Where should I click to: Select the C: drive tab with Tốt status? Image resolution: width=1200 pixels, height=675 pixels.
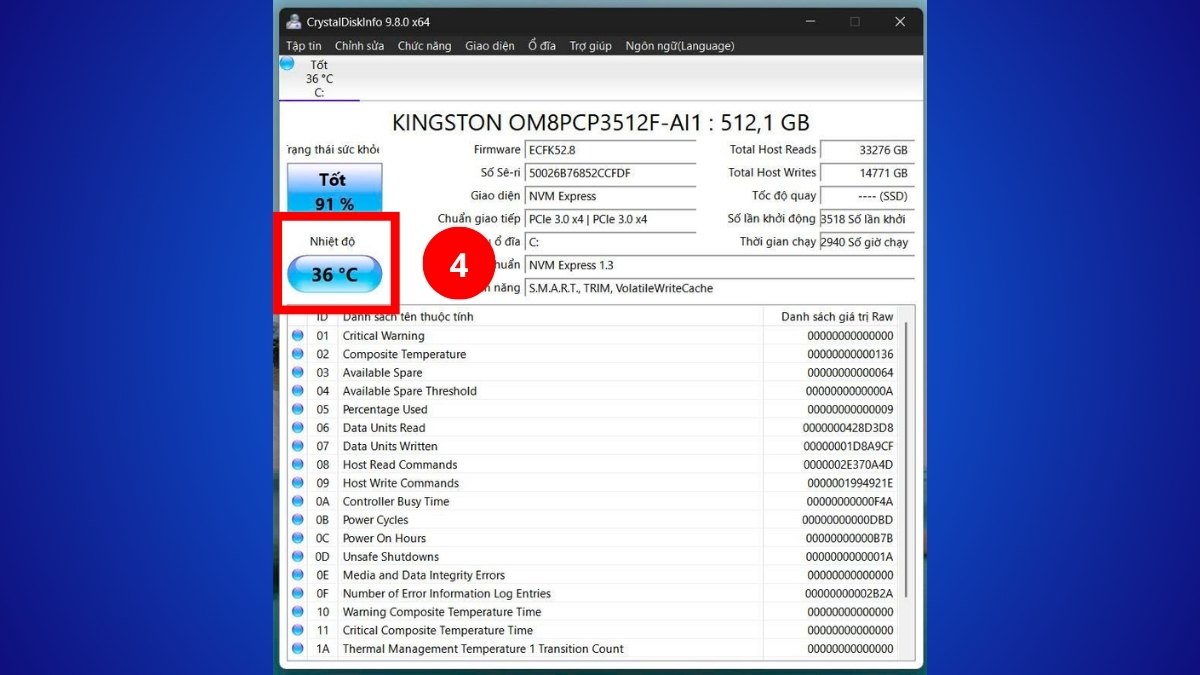tap(319, 78)
